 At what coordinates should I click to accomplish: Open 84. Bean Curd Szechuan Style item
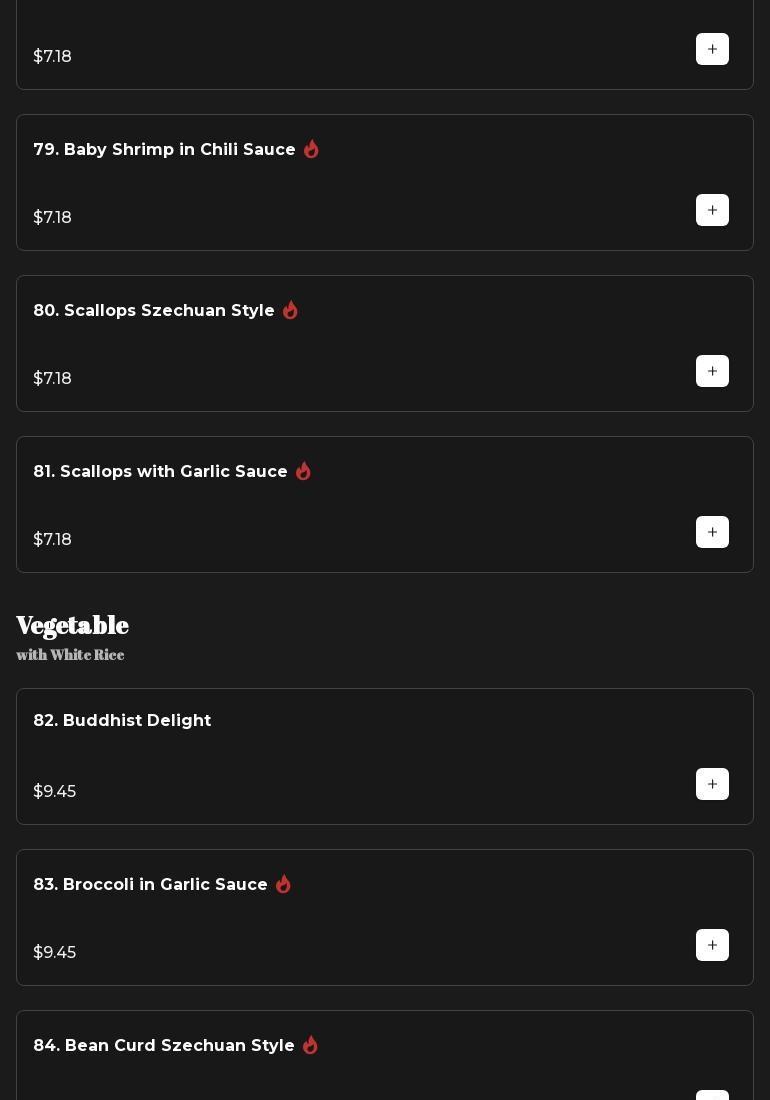pos(164,1045)
